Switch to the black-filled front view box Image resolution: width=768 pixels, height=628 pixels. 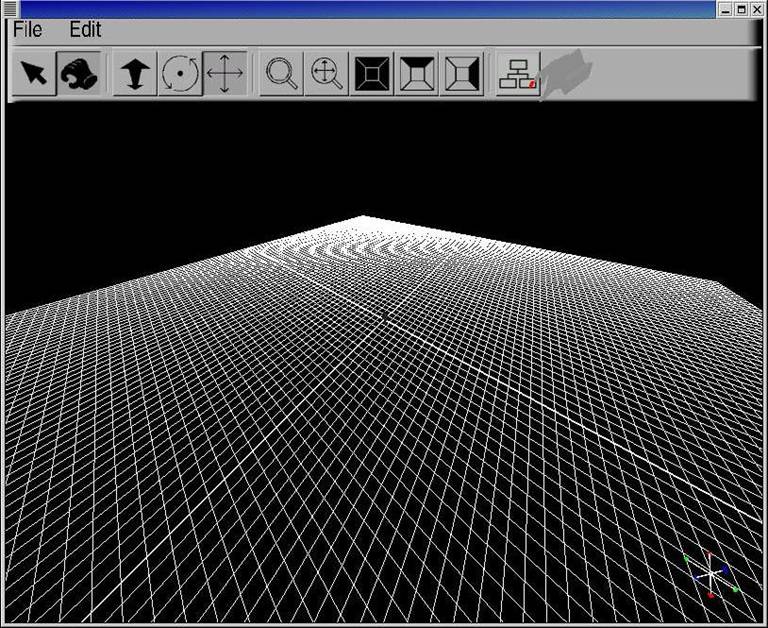pyautogui.click(x=372, y=73)
